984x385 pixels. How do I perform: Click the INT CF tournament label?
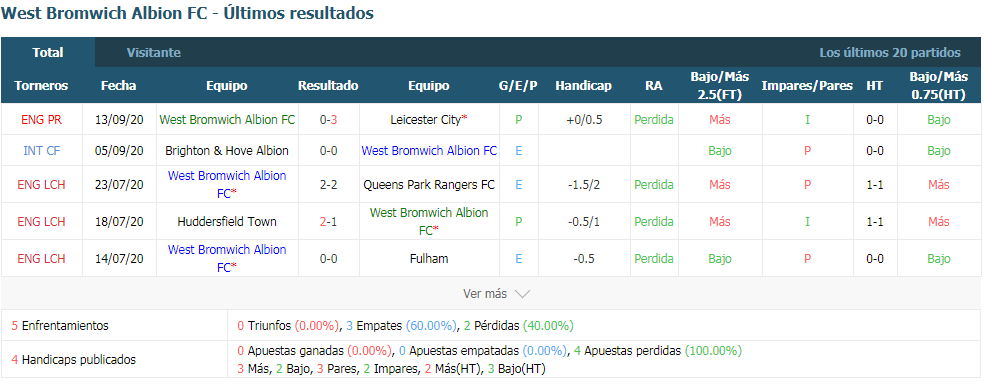click(41, 151)
